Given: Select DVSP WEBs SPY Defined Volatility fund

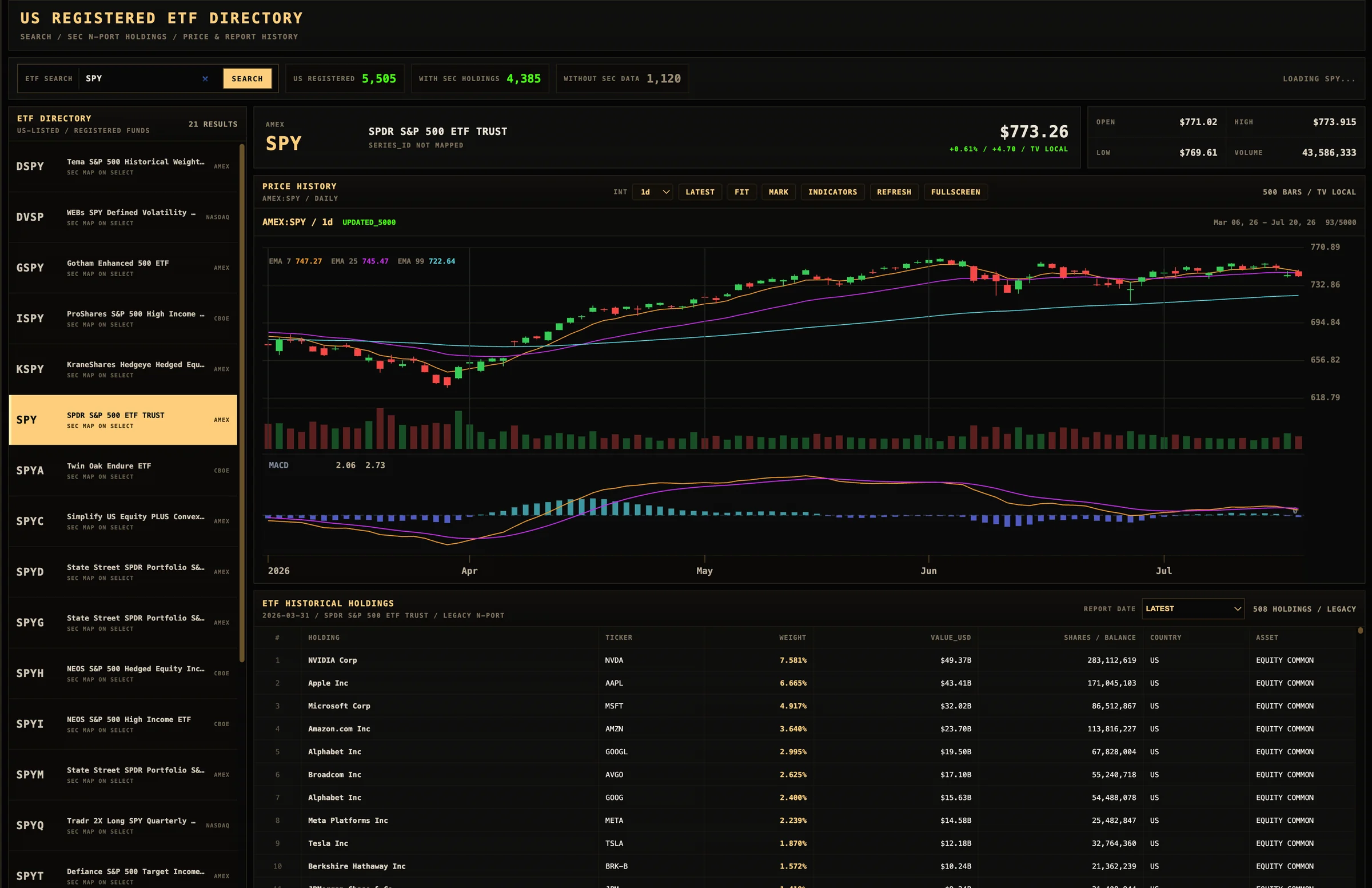Looking at the screenshot, I should [x=123, y=217].
